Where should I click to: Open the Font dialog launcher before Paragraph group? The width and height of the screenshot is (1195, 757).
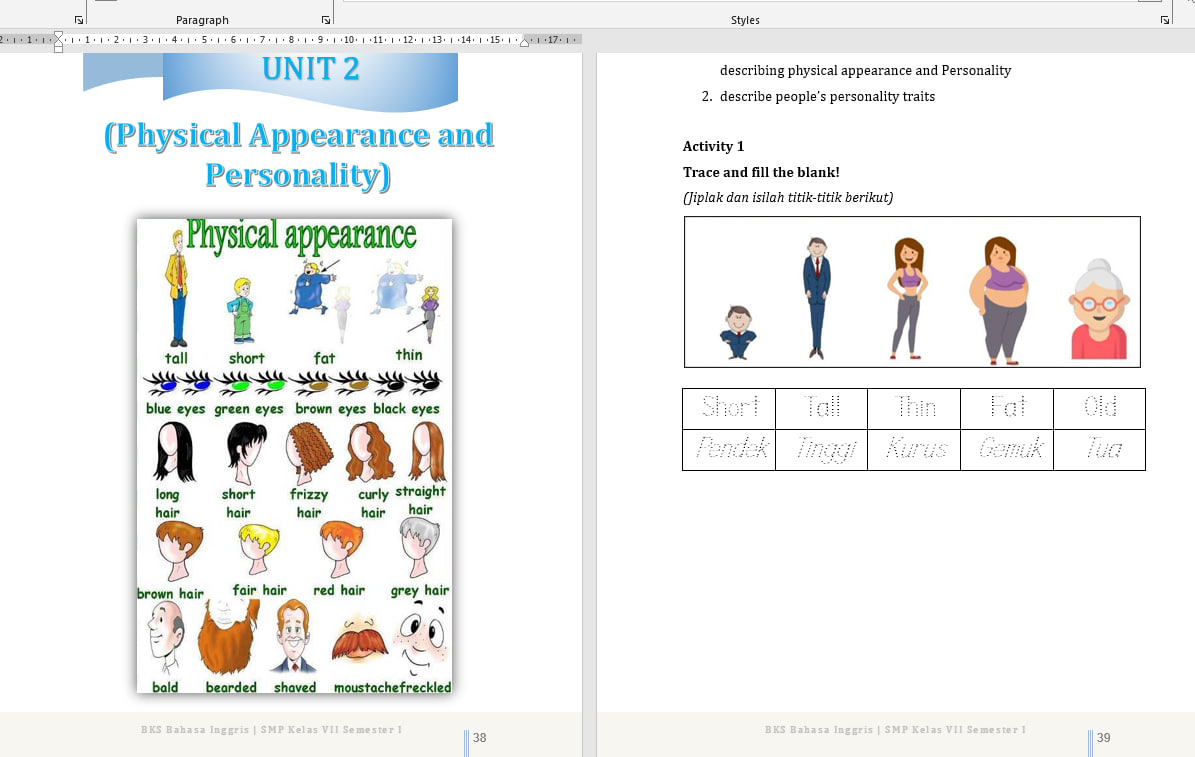pyautogui.click(x=78, y=20)
